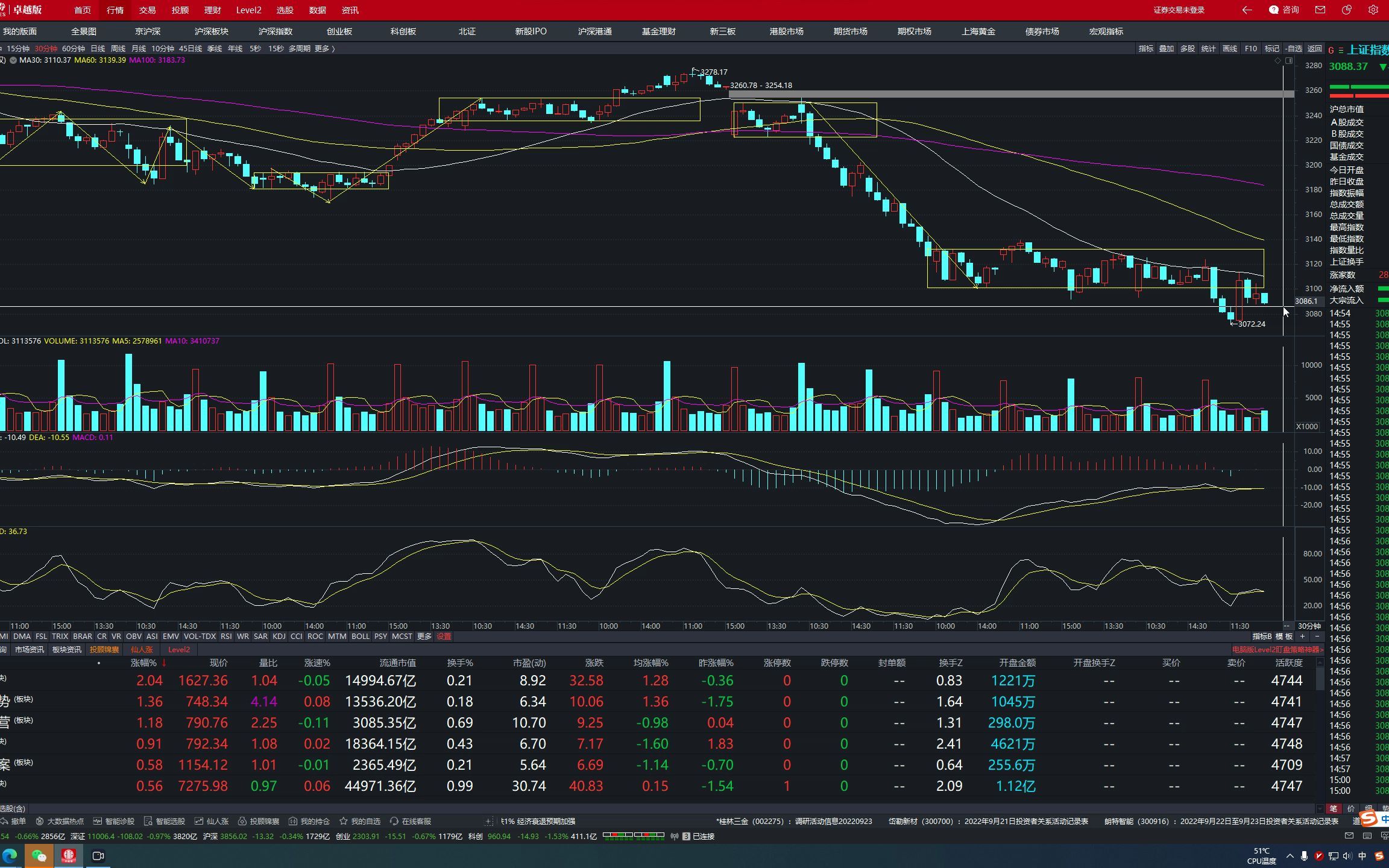Expand 更多 chart period options
1389x868 pixels.
324,48
